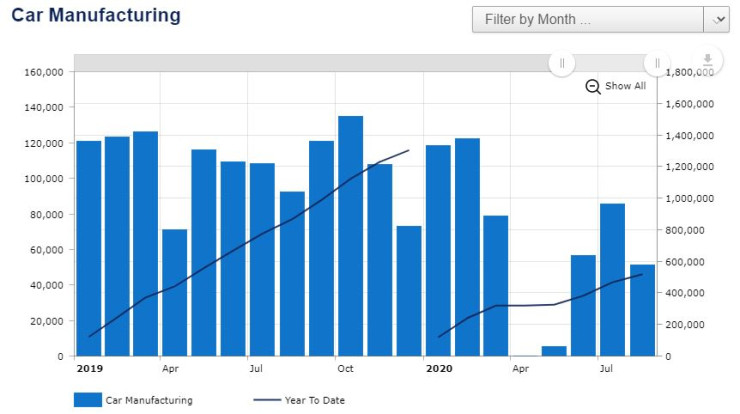Image resolution: width=740 pixels, height=414 pixels.
Task: Click the right grip handle of the chart scrollbar
Action: click(657, 63)
